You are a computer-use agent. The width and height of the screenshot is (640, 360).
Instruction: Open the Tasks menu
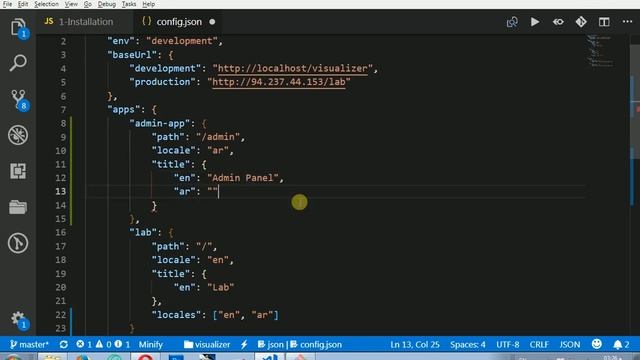point(129,4)
